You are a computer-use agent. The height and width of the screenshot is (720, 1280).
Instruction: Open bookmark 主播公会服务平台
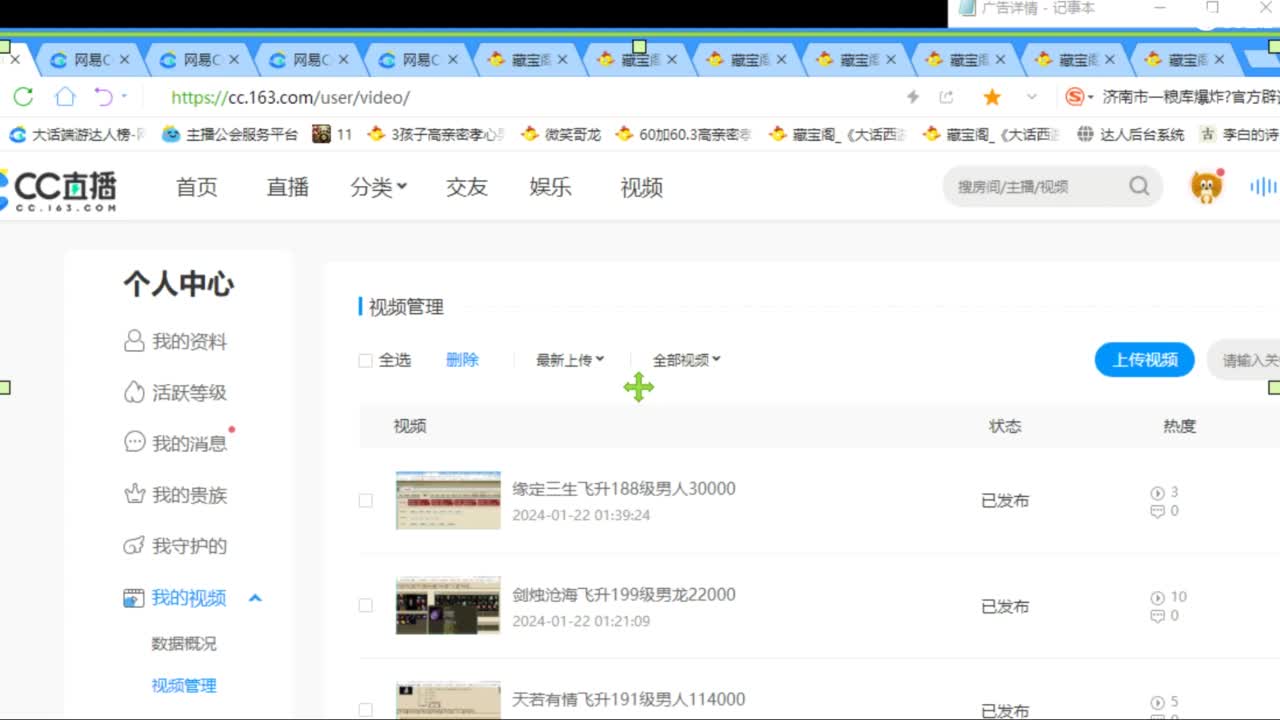pyautogui.click(x=231, y=134)
